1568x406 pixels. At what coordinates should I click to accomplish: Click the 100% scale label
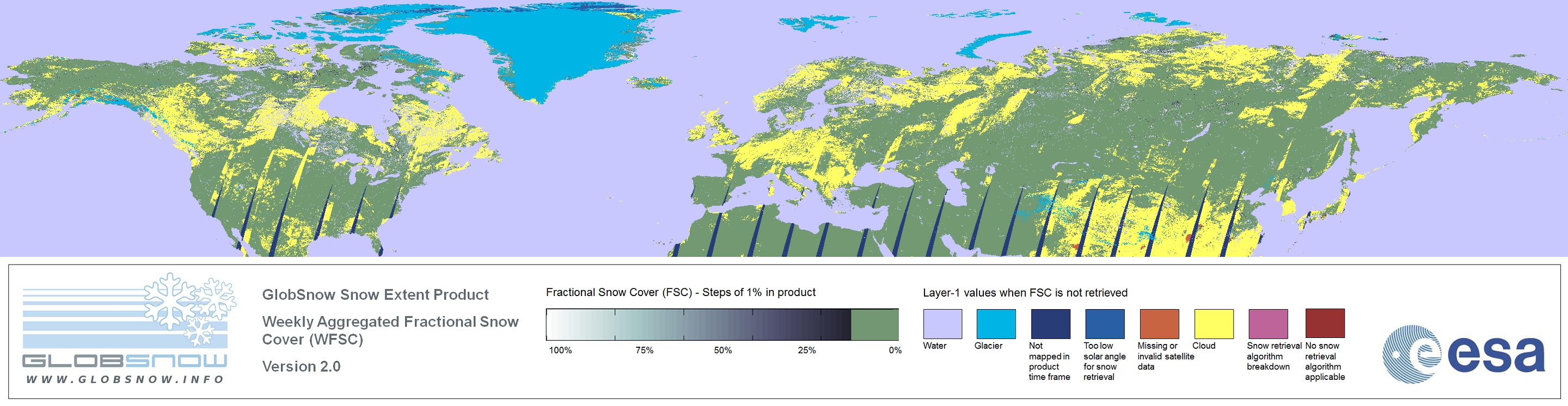[x=560, y=350]
